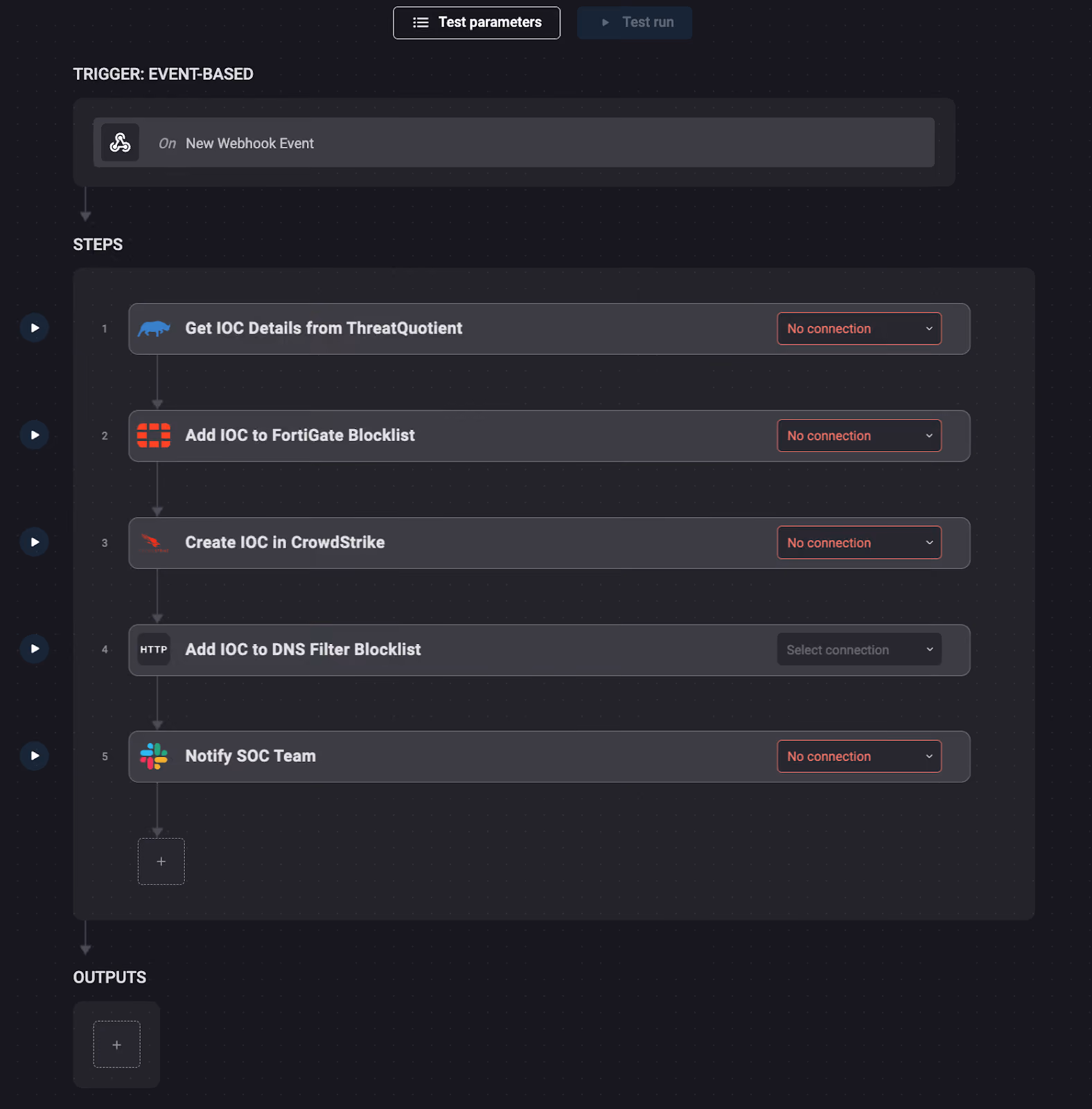Run the Add IOC to DNS Filter Blocklist step
1092x1109 pixels.
(x=35, y=649)
